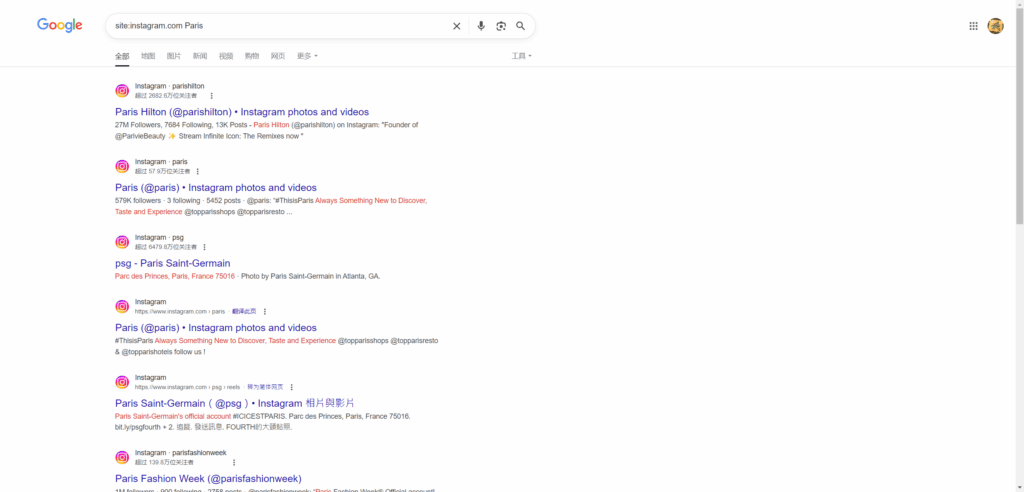Open more options for parisfashionweek result
The width and height of the screenshot is (1024, 492).
(x=234, y=463)
